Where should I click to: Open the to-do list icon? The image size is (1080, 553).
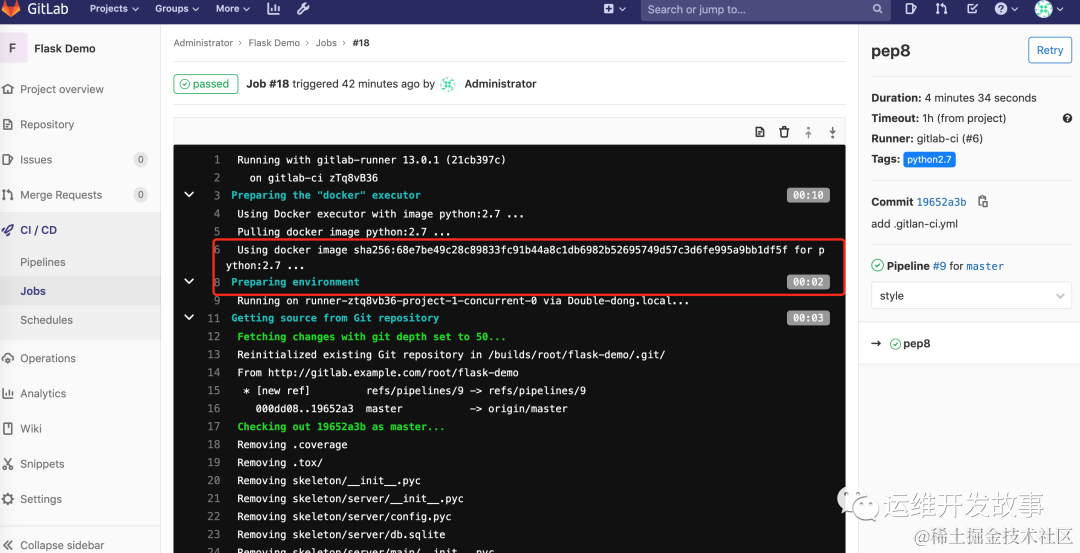tap(973, 9)
